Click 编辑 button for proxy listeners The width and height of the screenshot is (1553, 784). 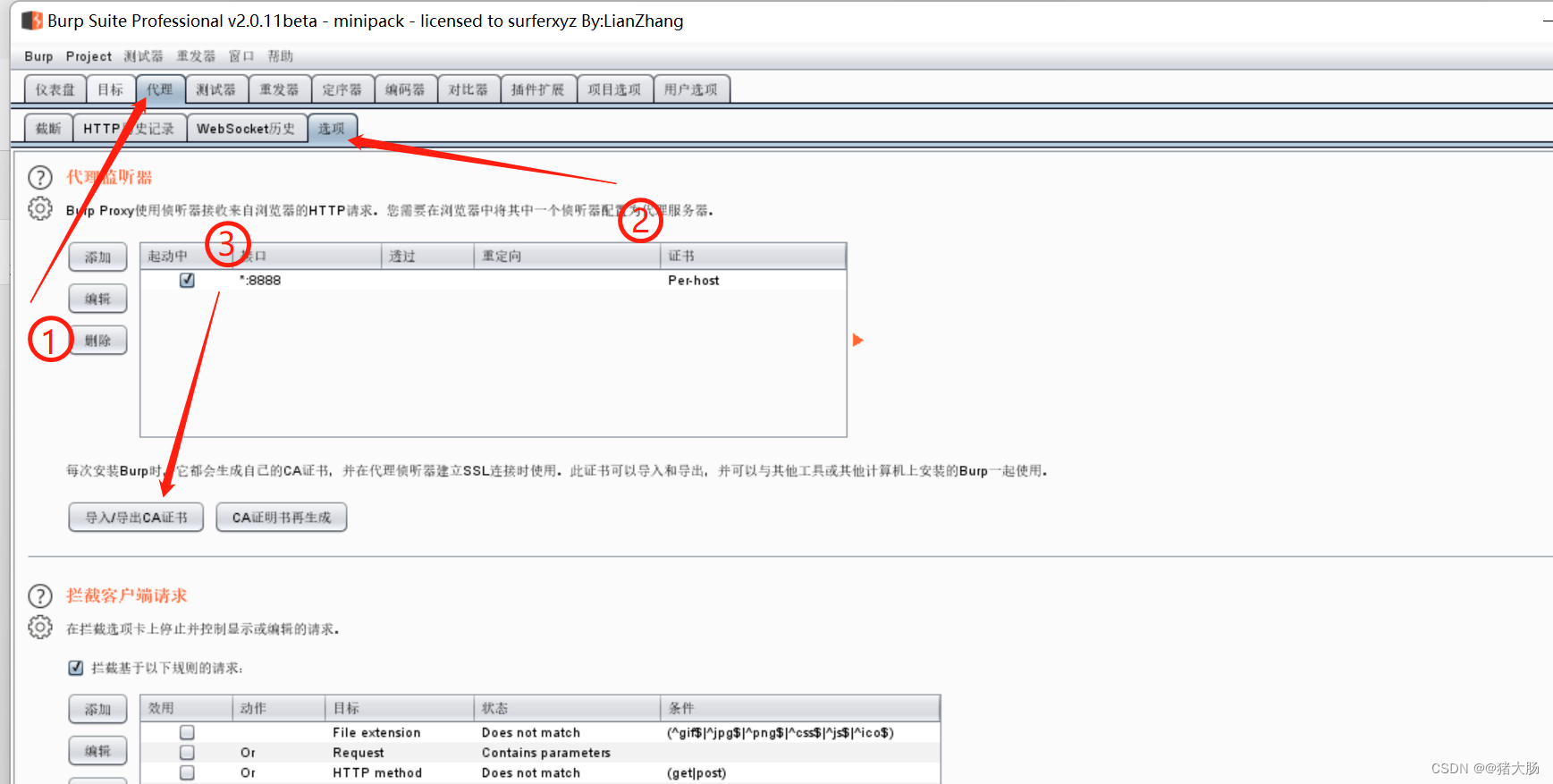[97, 299]
